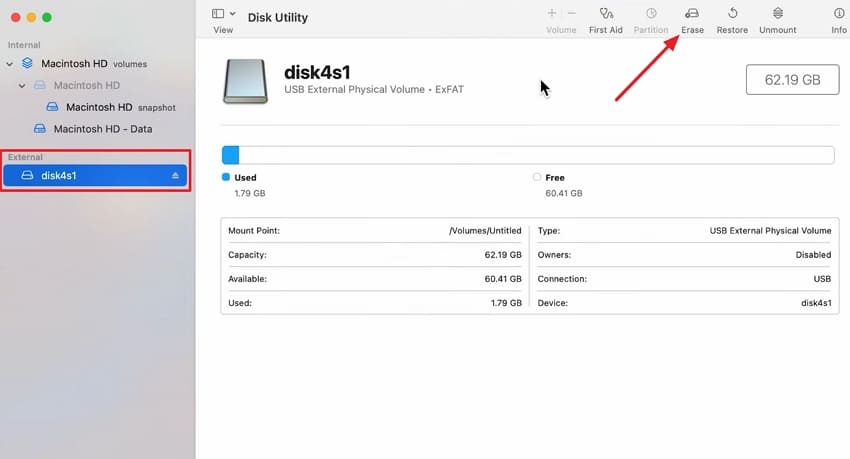Click the Device disk4s1 value
The width and height of the screenshot is (850, 459).
tap(816, 303)
